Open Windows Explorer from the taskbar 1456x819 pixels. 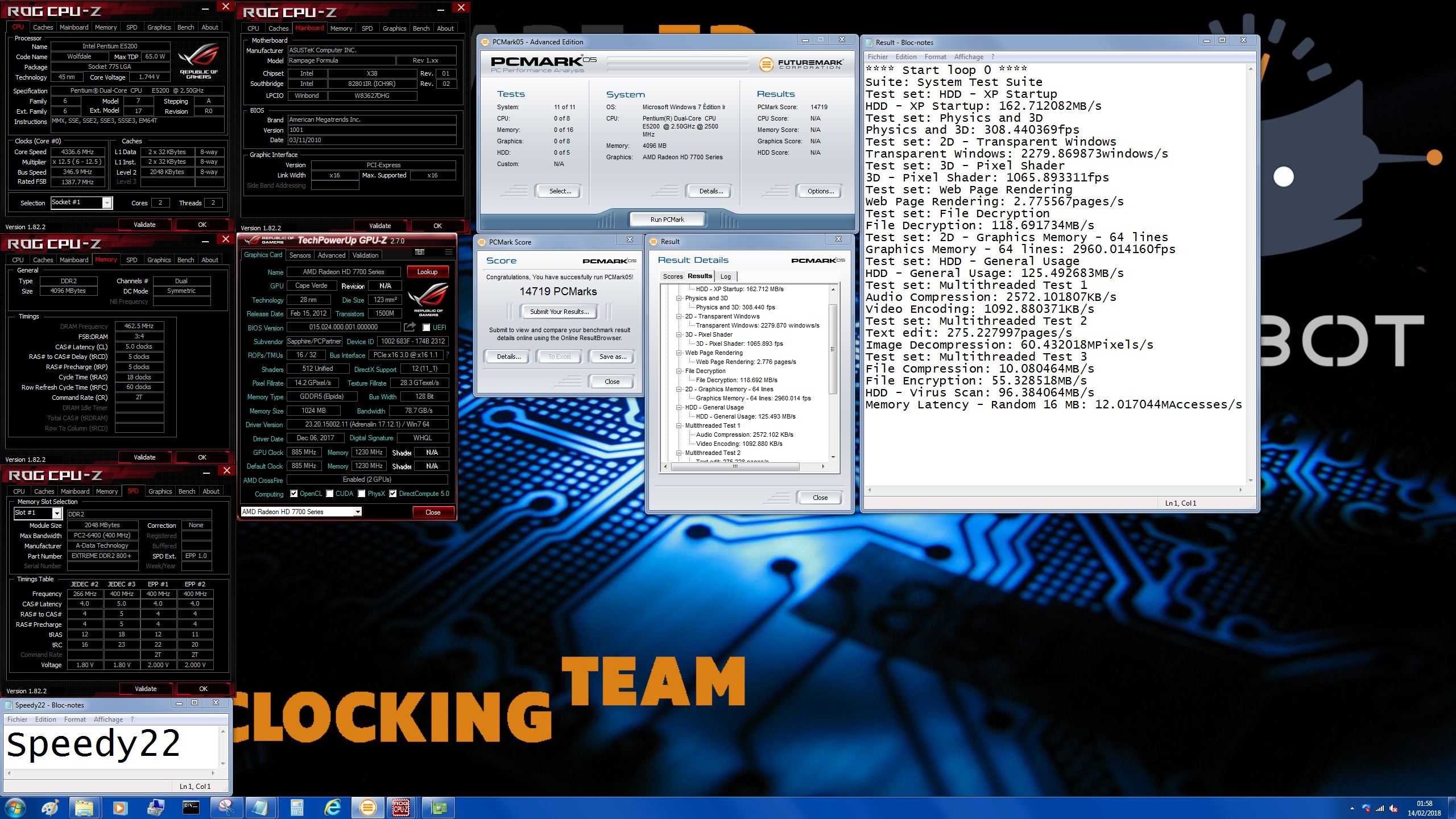pos(84,807)
